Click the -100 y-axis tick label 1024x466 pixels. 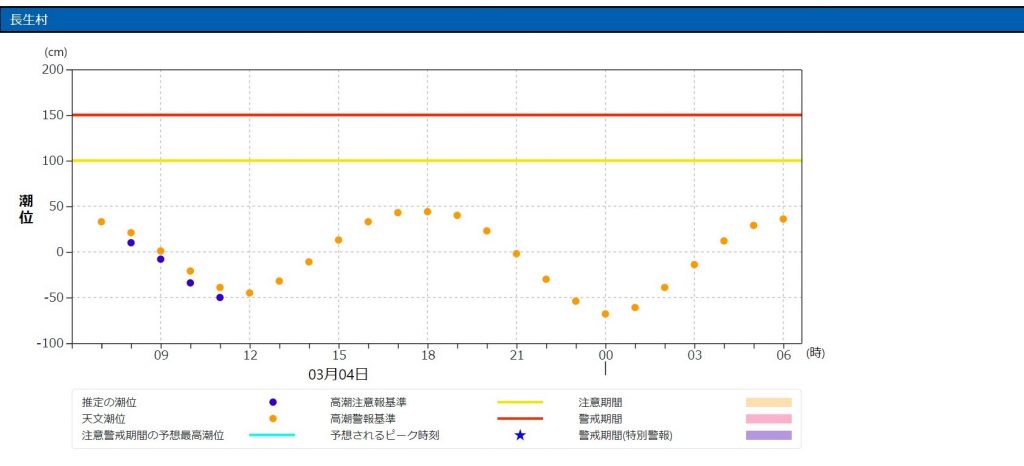click(x=52, y=343)
